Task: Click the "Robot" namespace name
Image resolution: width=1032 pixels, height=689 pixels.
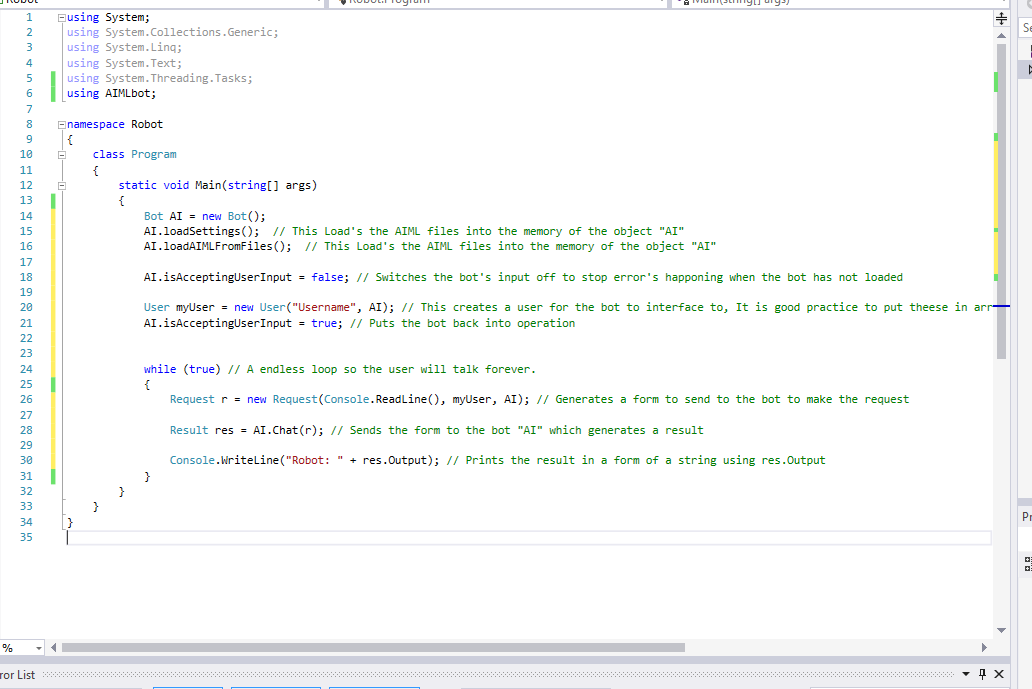Action: point(147,124)
